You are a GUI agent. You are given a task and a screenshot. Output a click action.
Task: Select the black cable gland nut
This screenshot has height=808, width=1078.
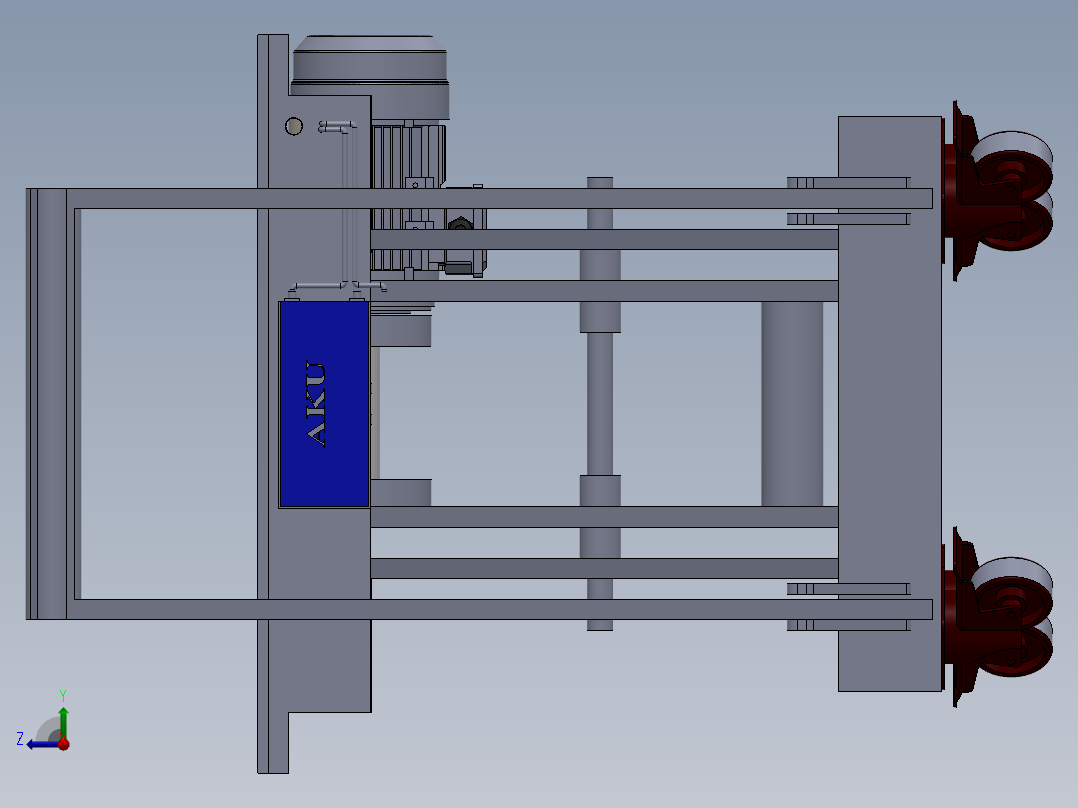[459, 225]
